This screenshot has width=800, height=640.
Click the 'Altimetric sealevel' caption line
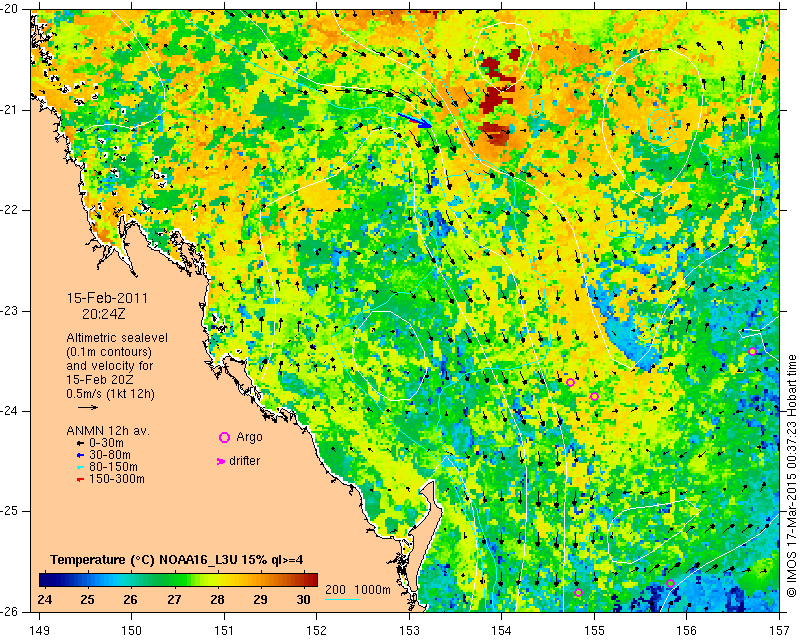[x=117, y=338]
